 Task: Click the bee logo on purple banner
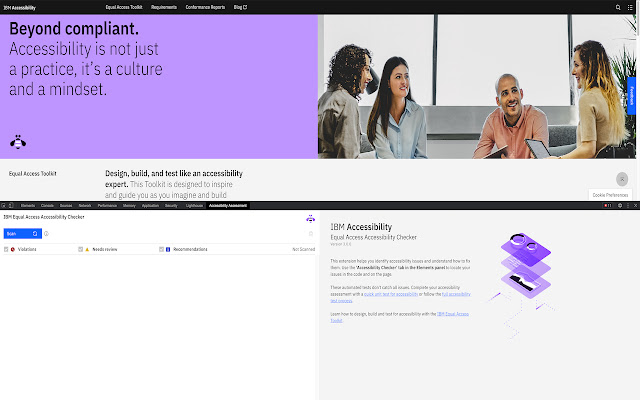[x=18, y=142]
